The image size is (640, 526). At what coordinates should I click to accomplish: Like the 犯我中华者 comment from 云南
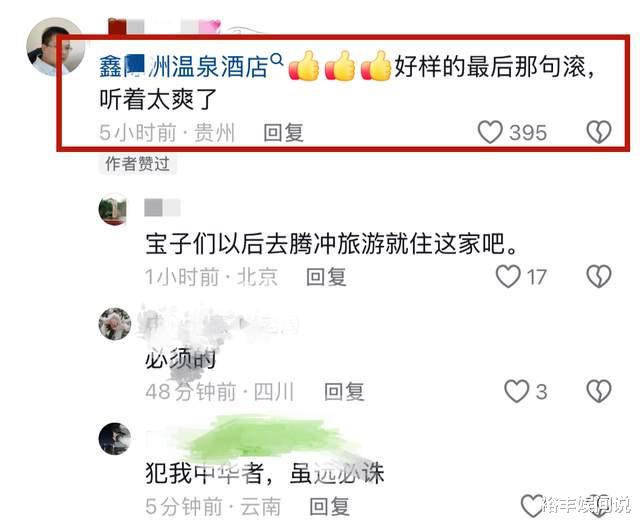pos(532,506)
